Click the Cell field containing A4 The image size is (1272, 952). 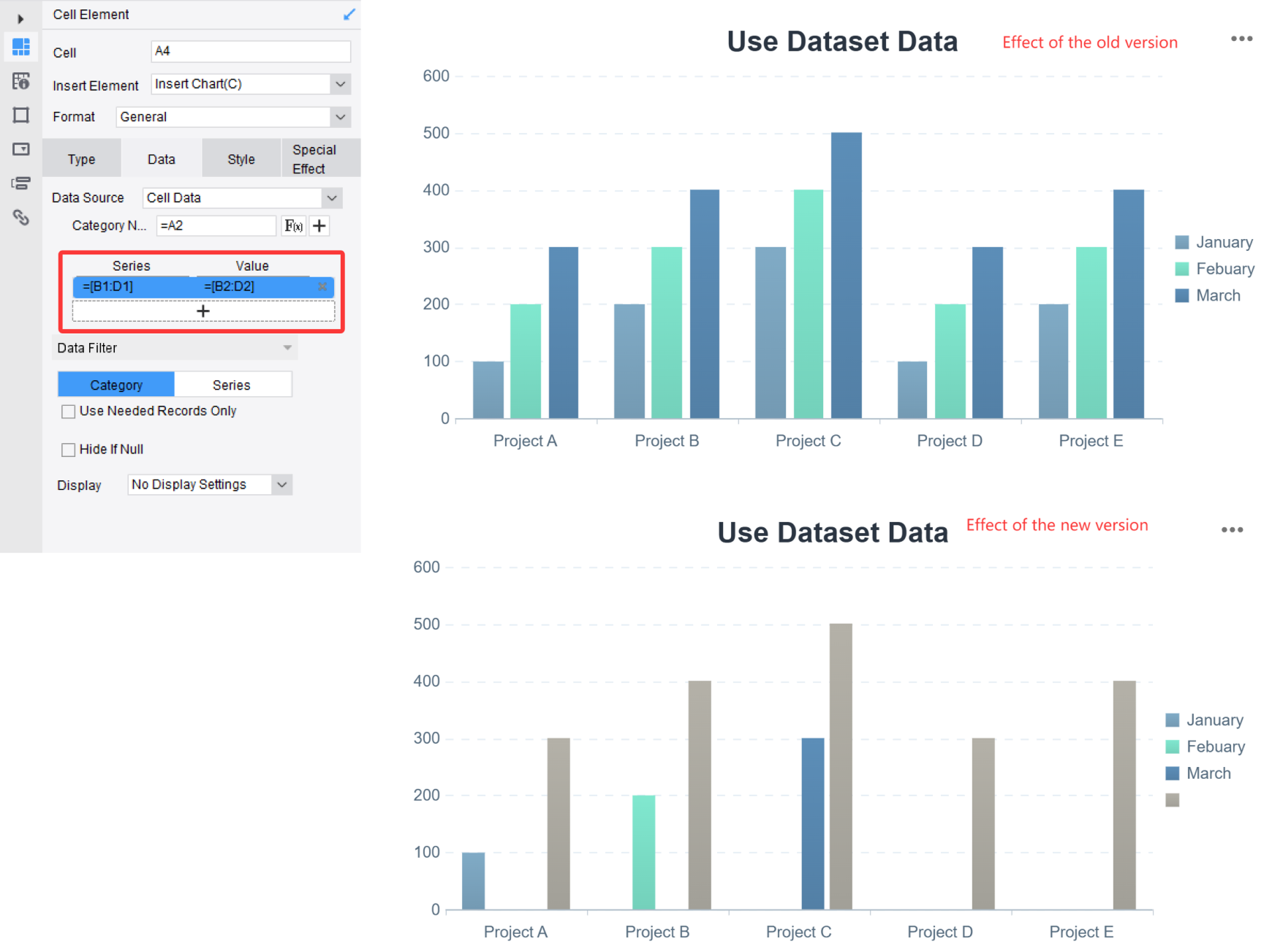coord(251,51)
